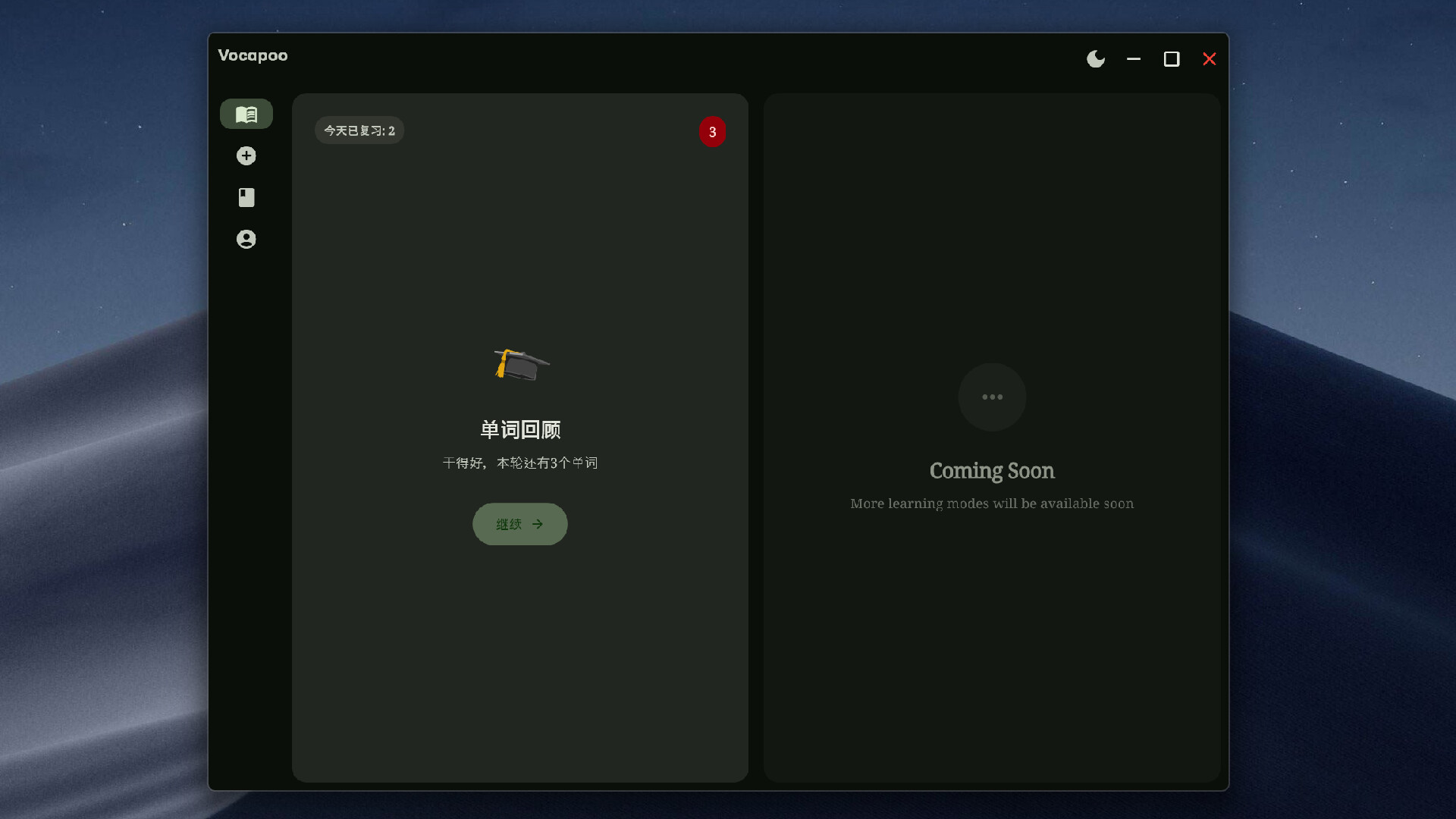Open the vocabulary notebook icon
The height and width of the screenshot is (819, 1456).
tap(246, 197)
